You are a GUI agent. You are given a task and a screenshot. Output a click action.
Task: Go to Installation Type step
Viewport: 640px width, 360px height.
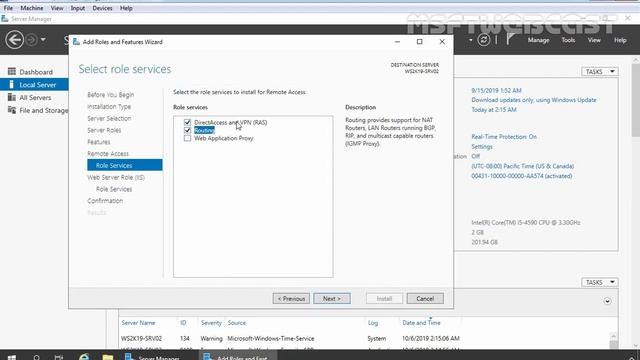109,107
